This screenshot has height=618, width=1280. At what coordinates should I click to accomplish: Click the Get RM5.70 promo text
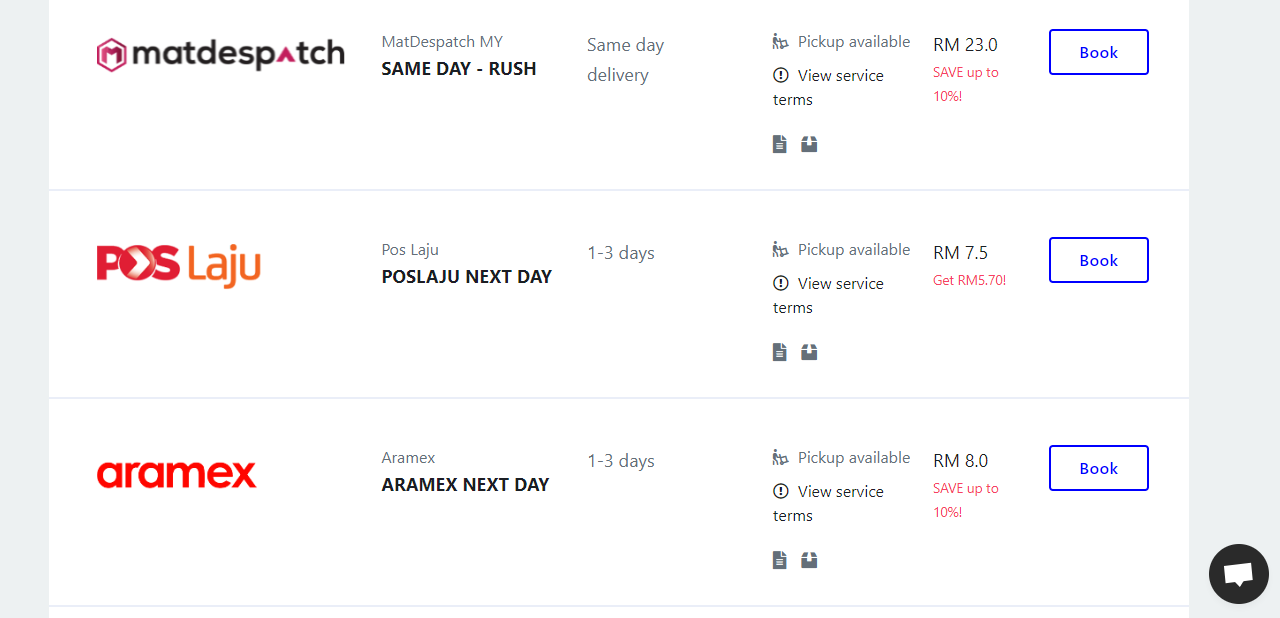[969, 280]
